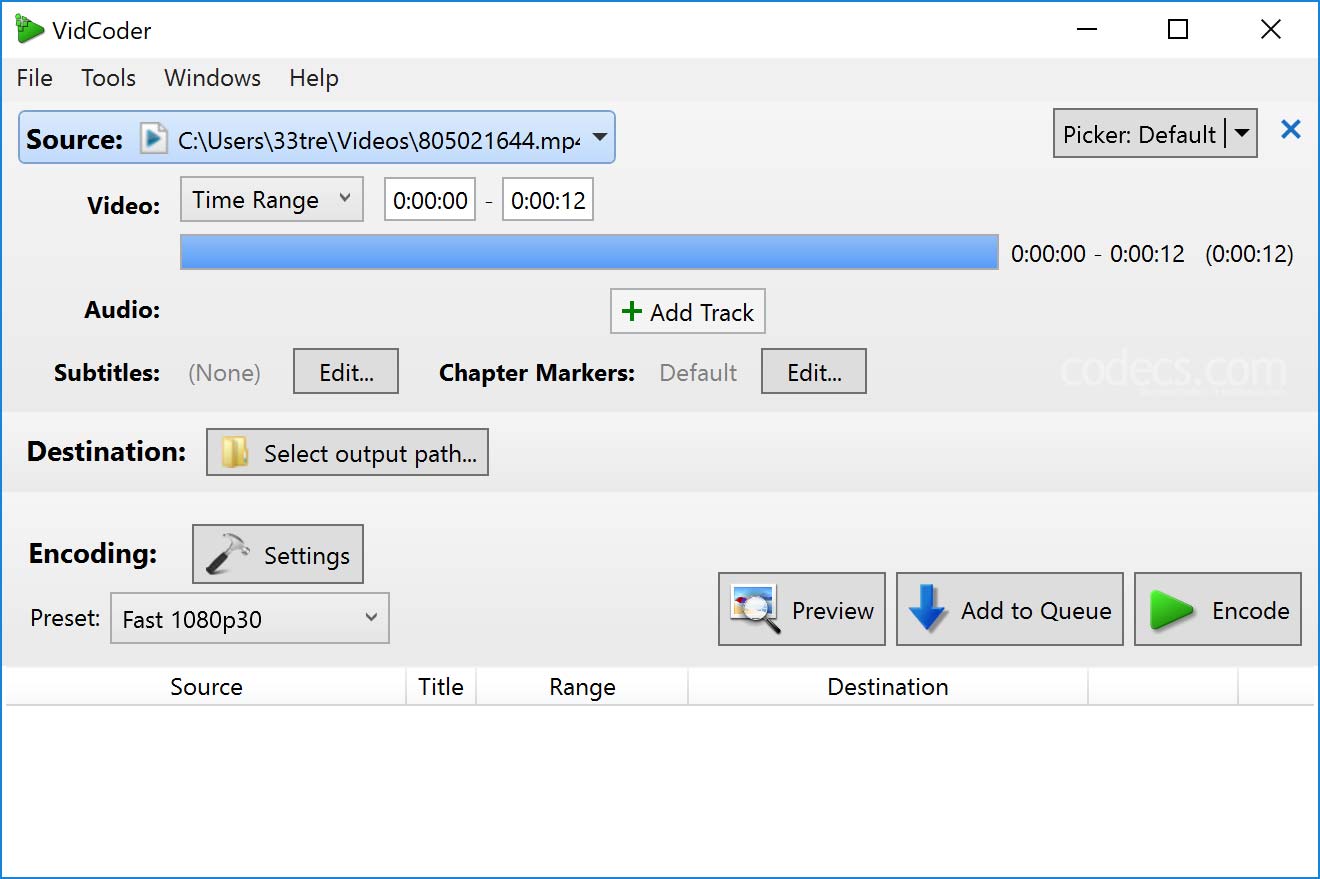This screenshot has height=879, width=1320.
Task: Click the blue video range bar
Action: click(589, 252)
